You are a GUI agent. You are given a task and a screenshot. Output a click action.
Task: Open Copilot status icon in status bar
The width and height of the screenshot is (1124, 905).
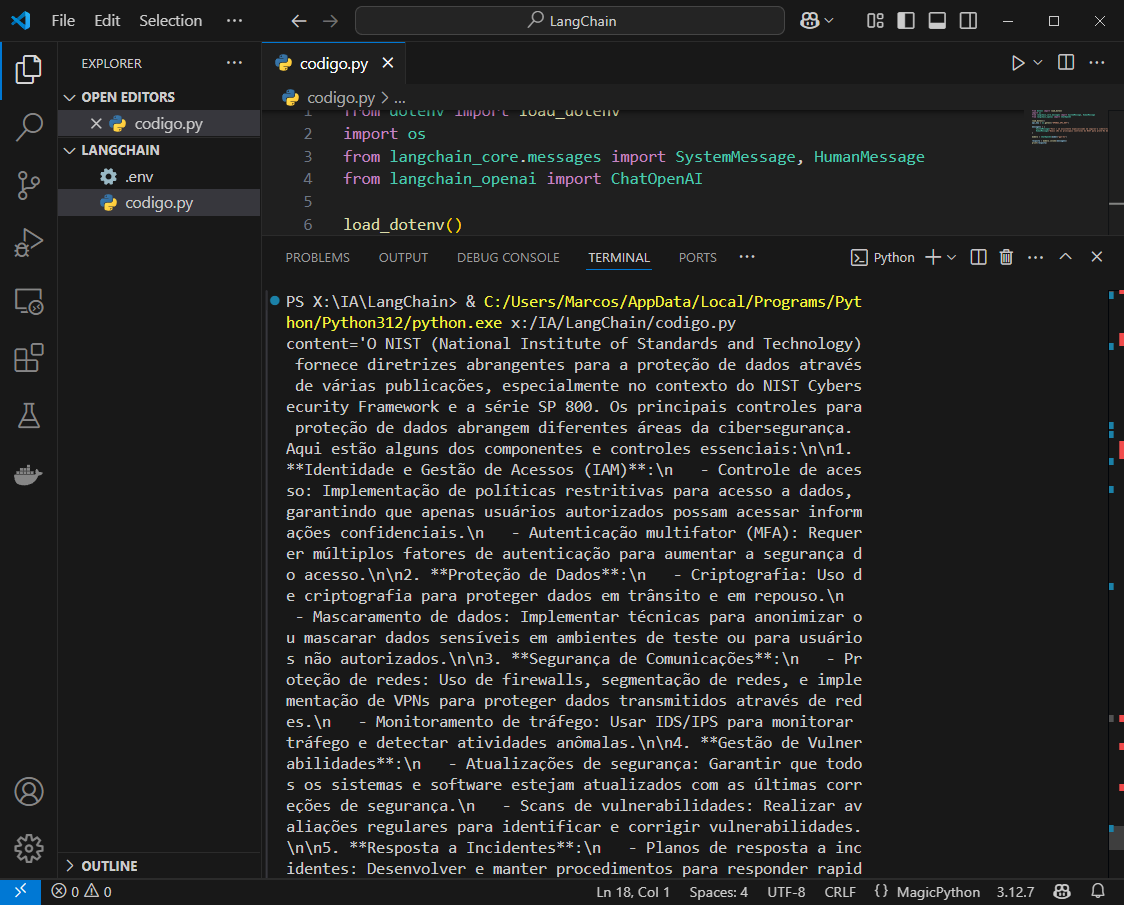[1062, 891]
